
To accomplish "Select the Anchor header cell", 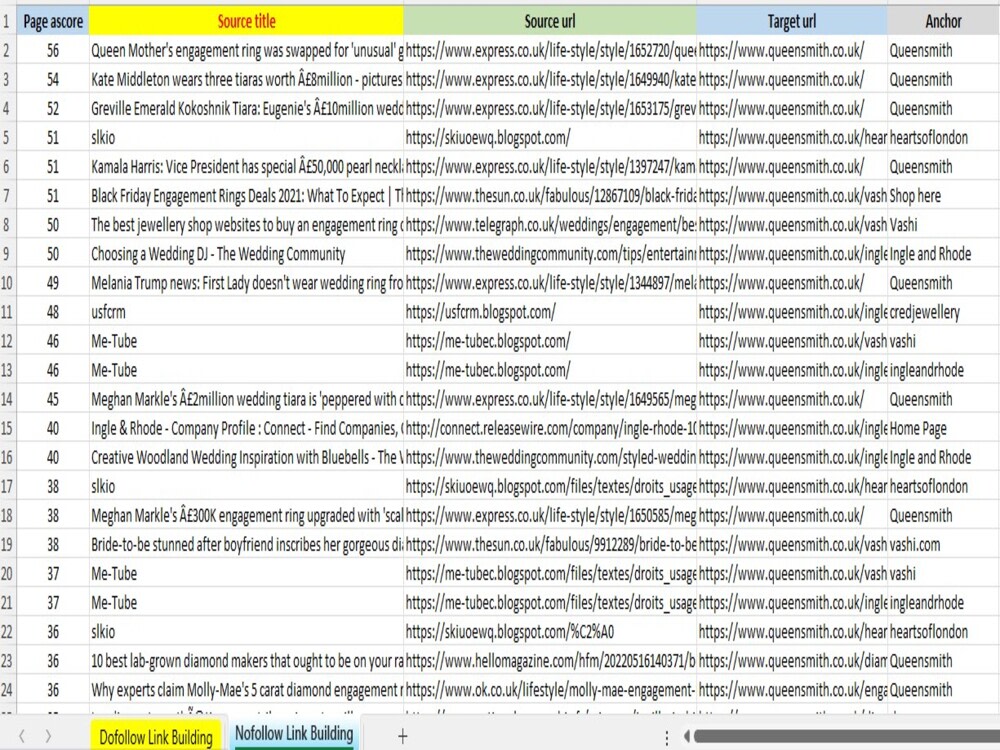I will pos(943,21).
